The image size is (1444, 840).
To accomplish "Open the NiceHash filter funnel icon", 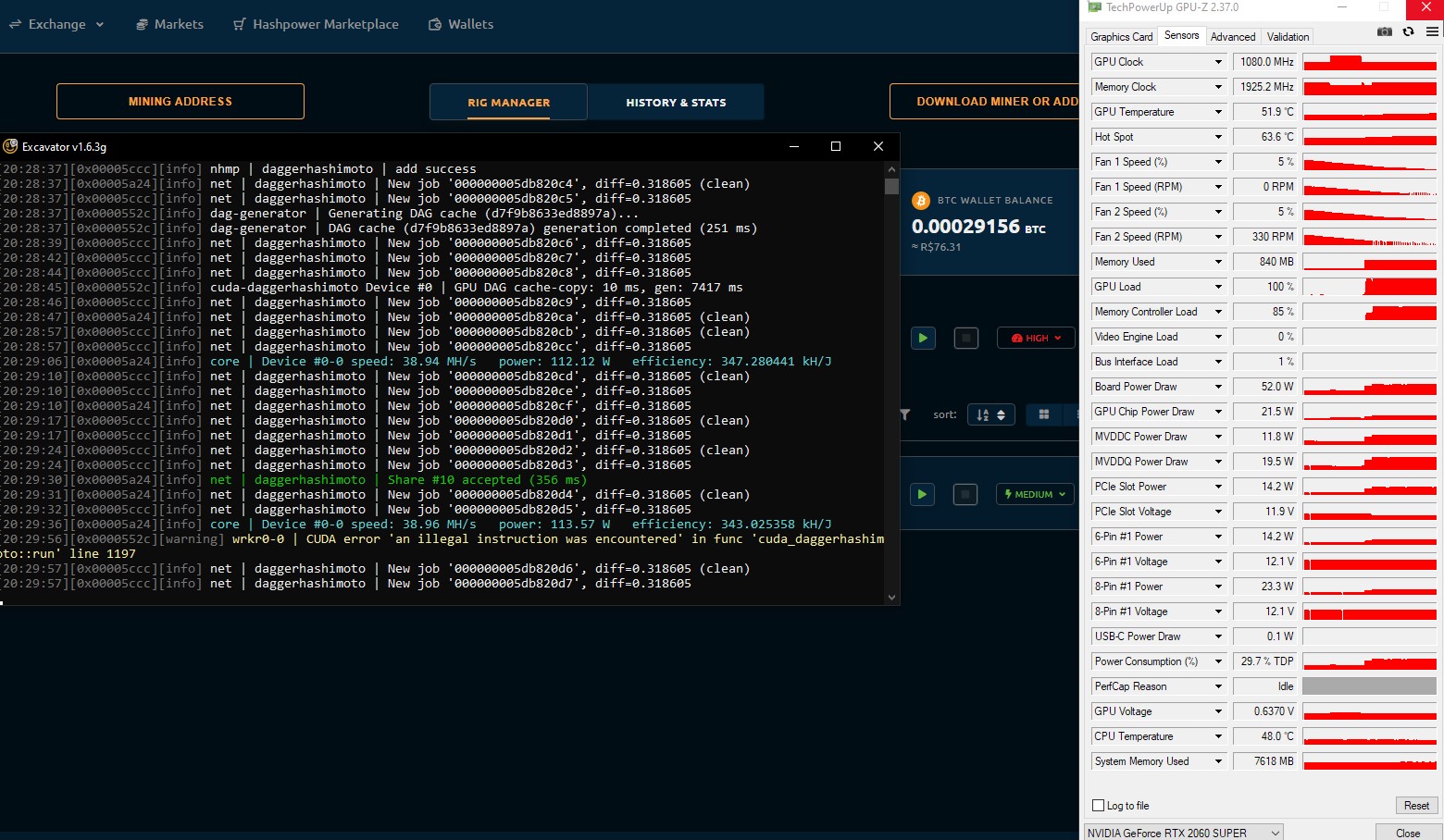I will [904, 414].
